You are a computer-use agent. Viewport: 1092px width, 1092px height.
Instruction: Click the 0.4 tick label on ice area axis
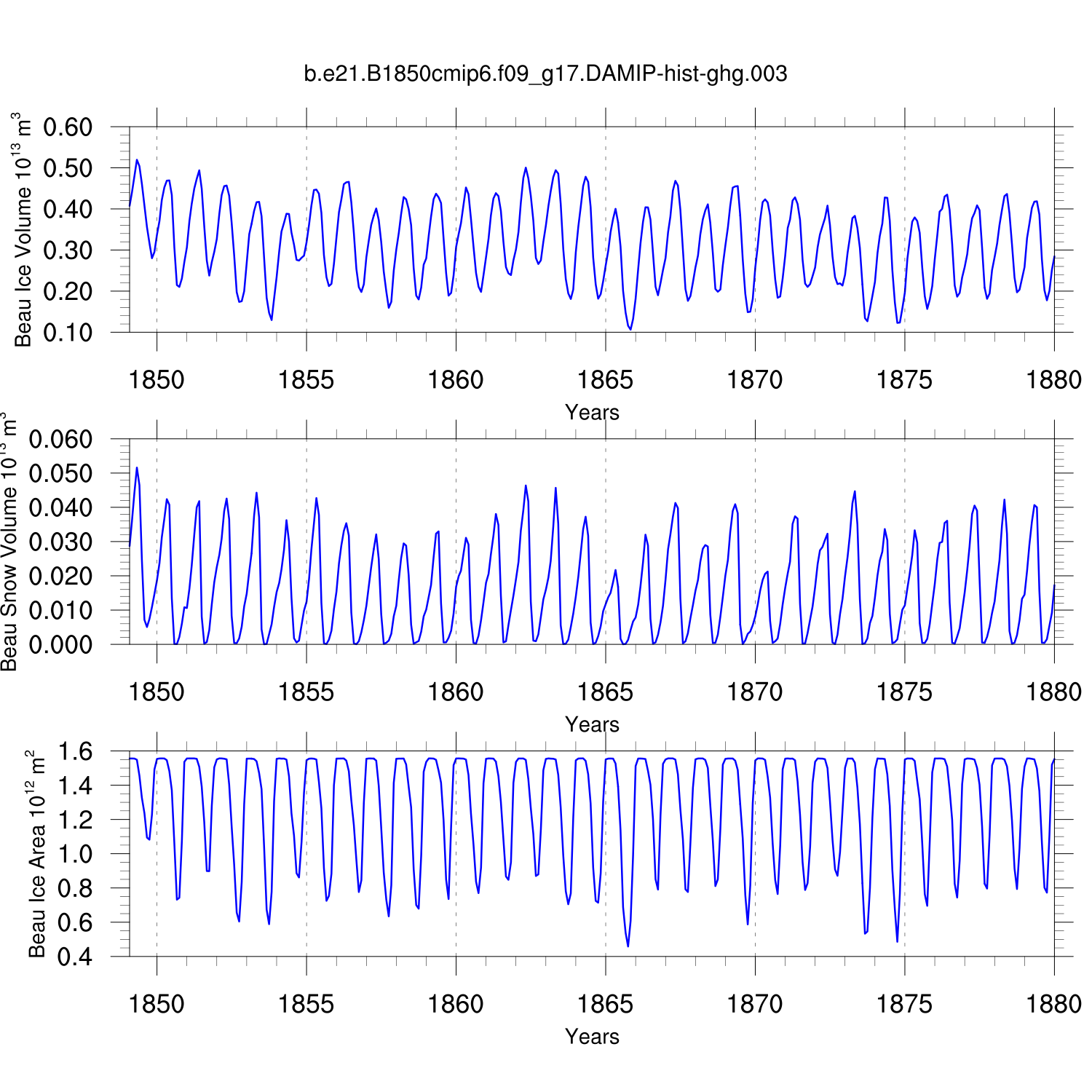(x=74, y=957)
